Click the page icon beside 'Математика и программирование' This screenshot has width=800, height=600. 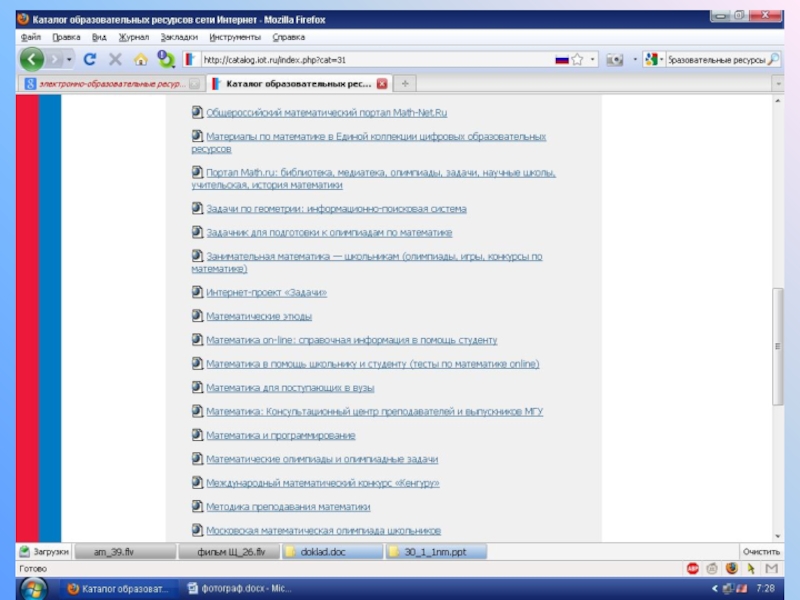click(x=197, y=435)
